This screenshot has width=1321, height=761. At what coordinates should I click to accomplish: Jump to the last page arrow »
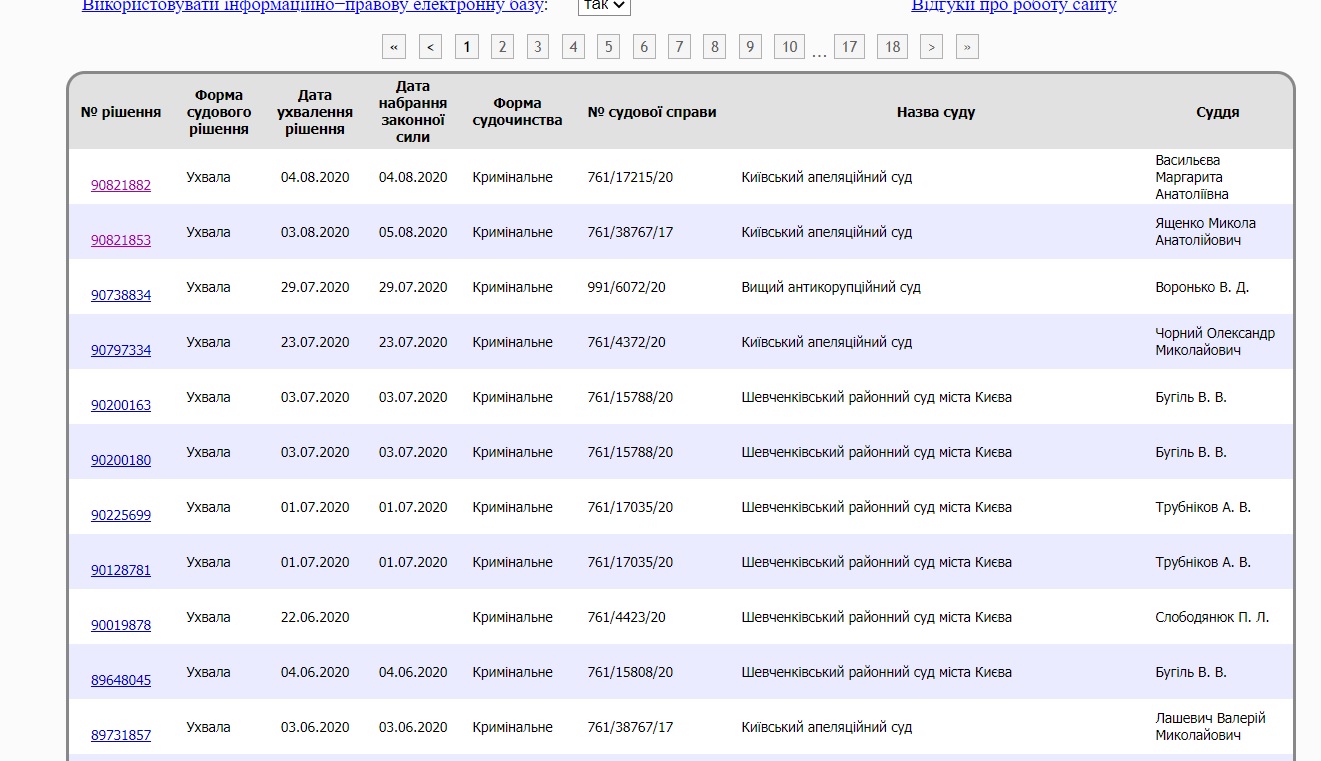967,47
